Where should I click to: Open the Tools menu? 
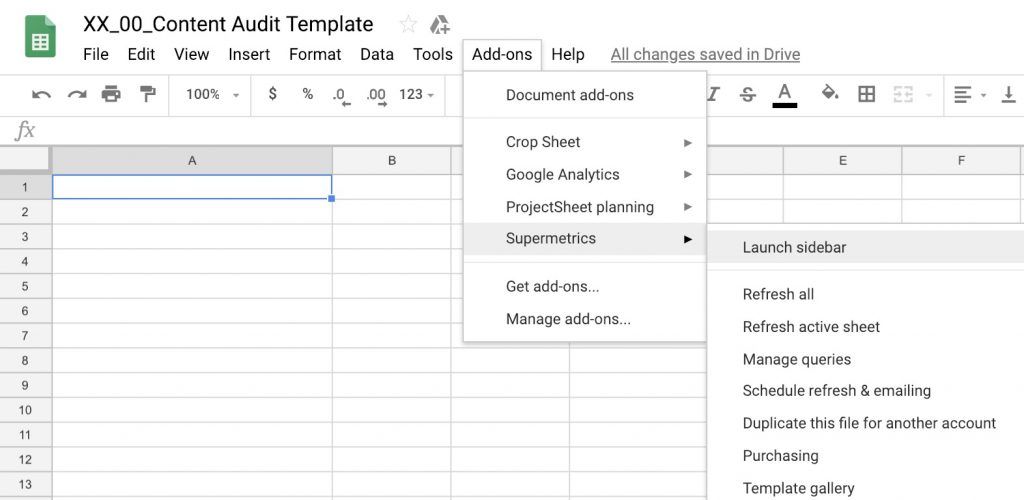432,54
